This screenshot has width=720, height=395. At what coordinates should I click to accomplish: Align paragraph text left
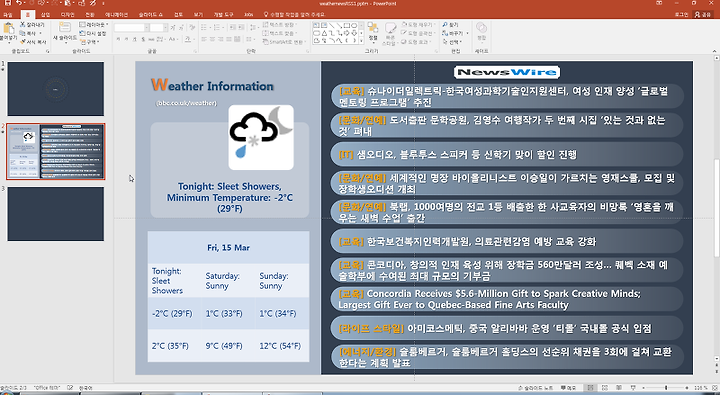[204, 39]
